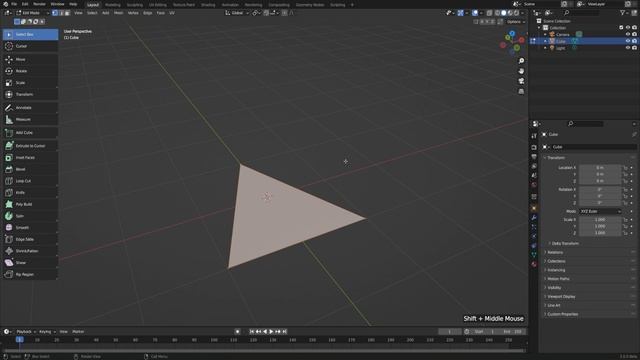Enable vertex select mode

tap(55, 13)
